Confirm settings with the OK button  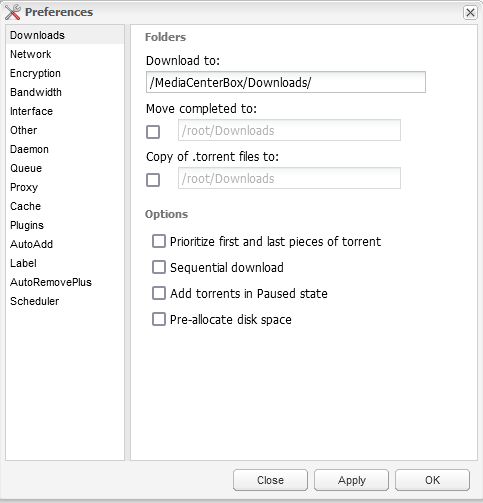(432, 480)
